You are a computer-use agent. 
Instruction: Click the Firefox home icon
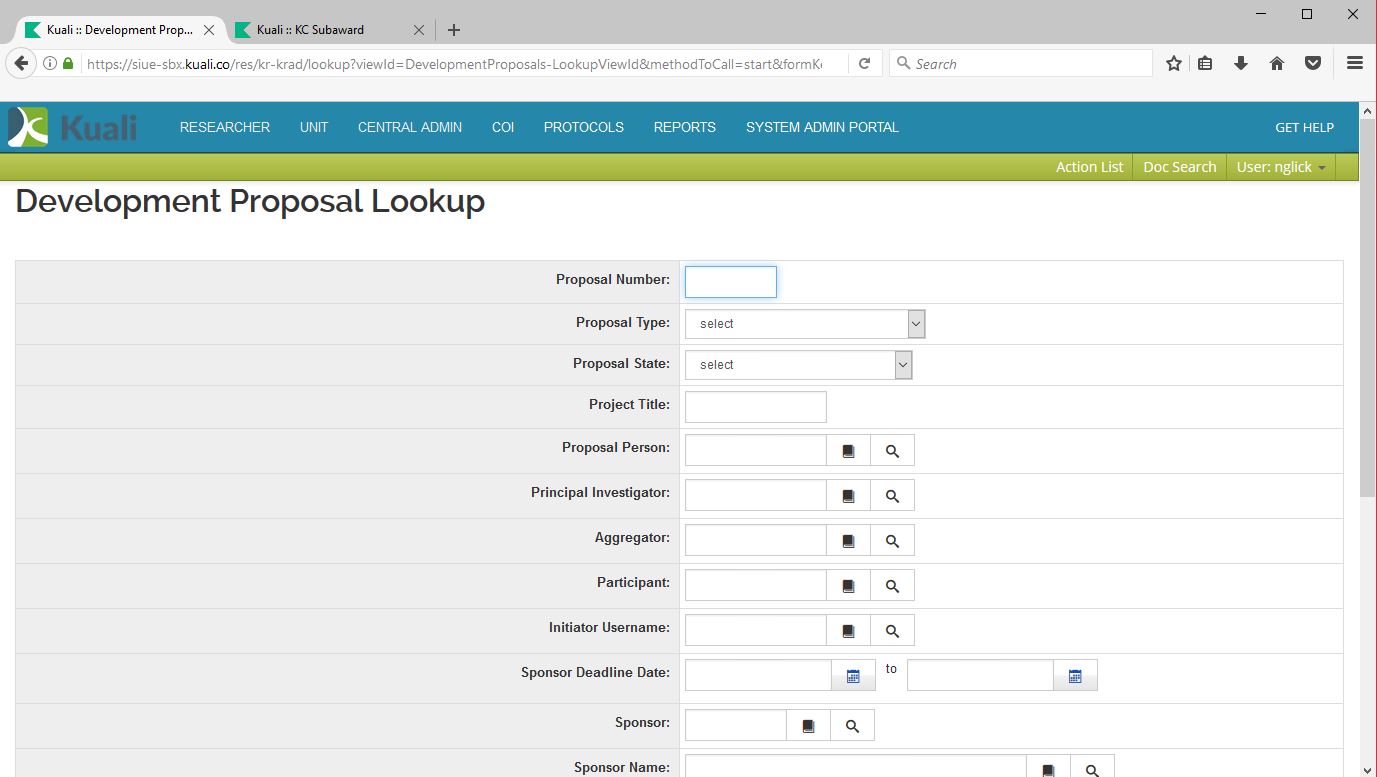(x=1276, y=63)
